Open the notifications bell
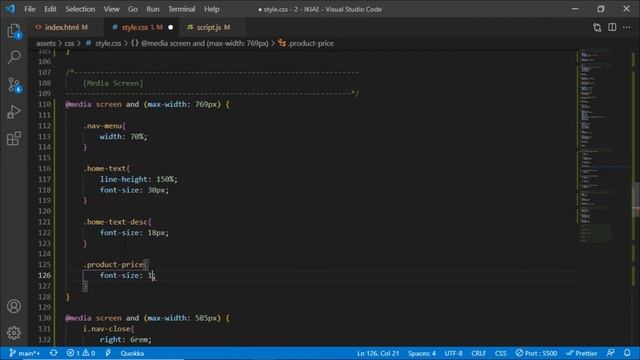 pyautogui.click(x=627, y=353)
